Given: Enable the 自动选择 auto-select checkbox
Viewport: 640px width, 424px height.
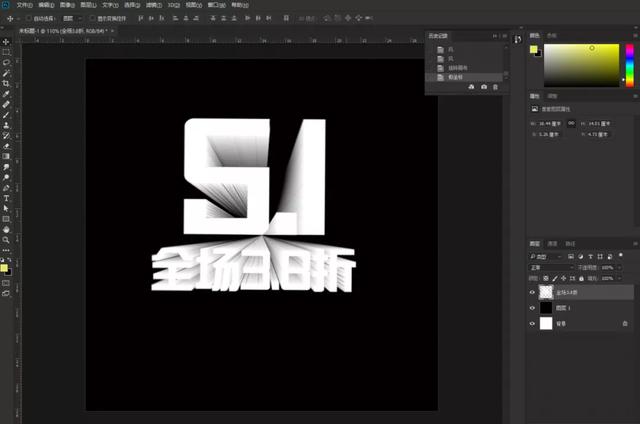Looking at the screenshot, I should click(x=30, y=18).
